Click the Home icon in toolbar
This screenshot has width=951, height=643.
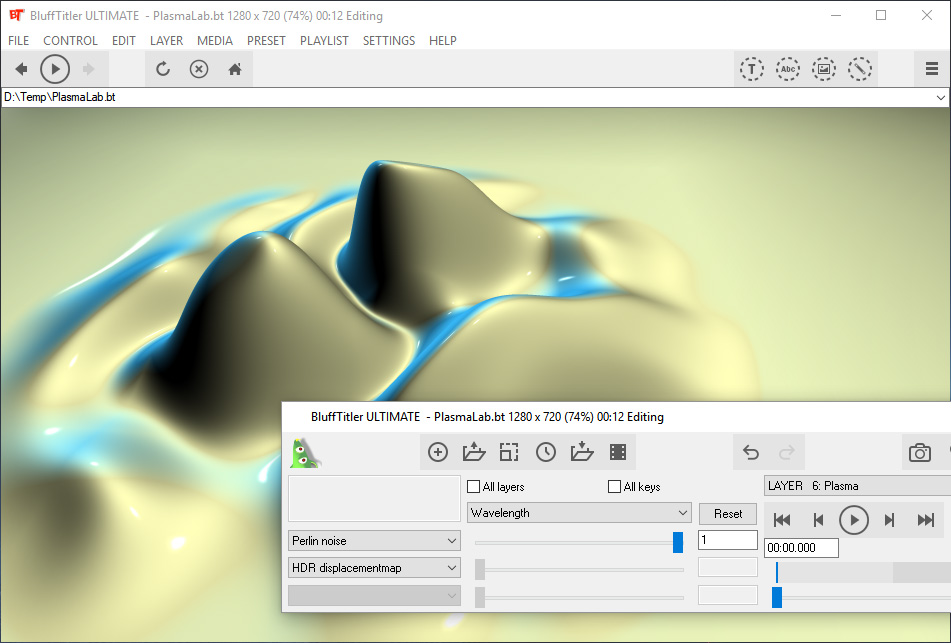pos(235,69)
